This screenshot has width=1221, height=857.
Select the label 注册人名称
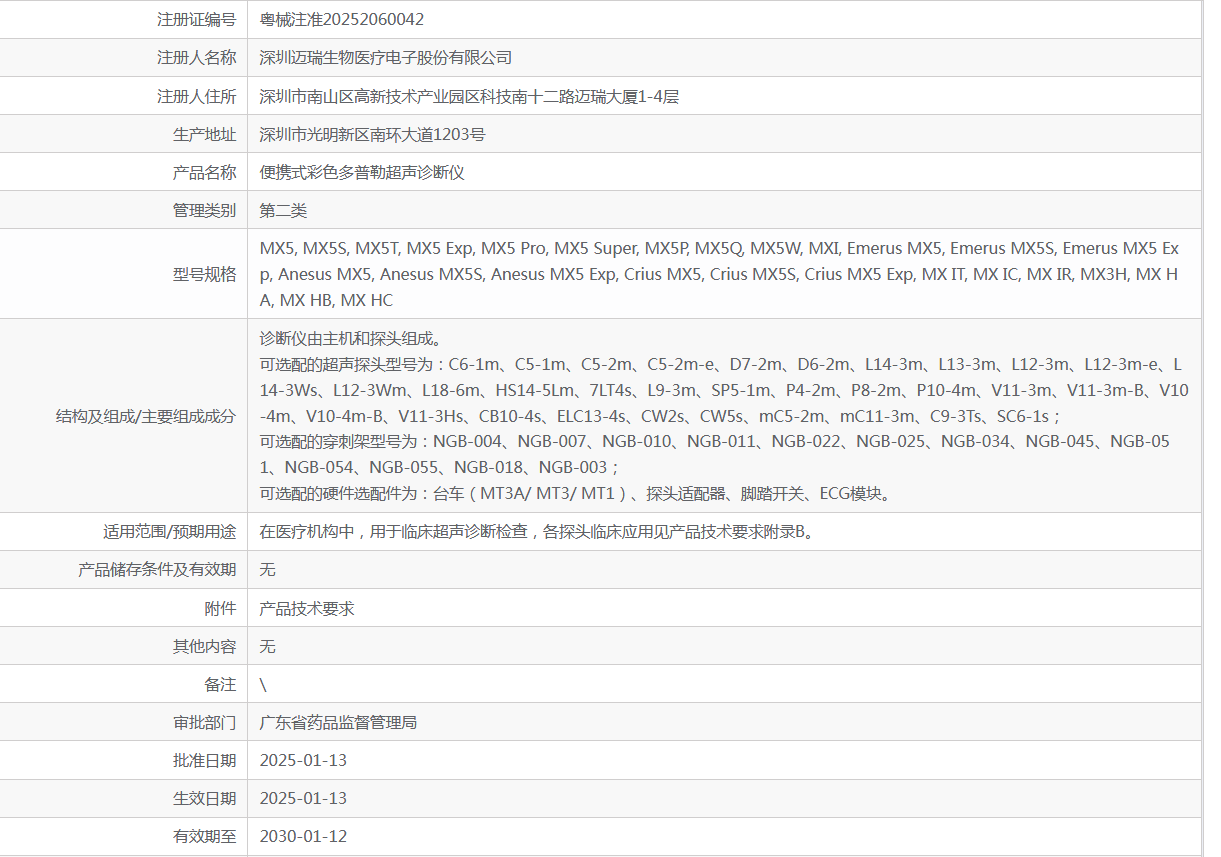pyautogui.click(x=197, y=58)
